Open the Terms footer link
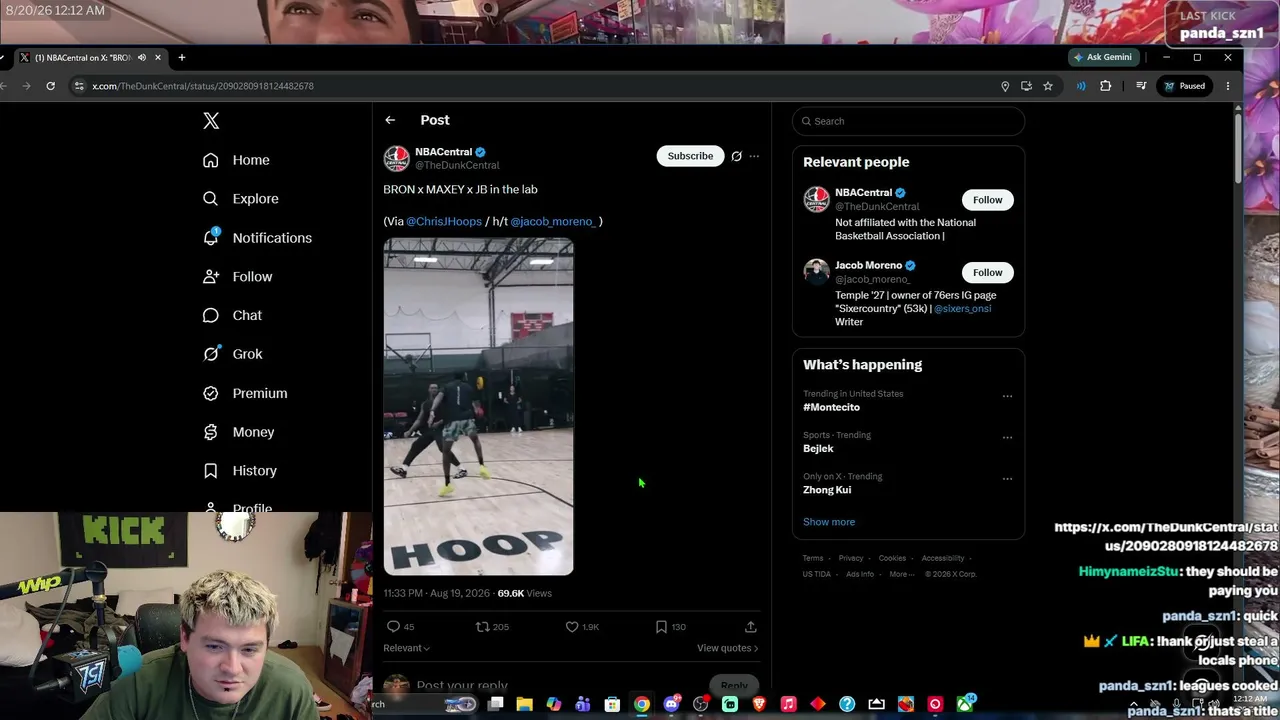1280x720 pixels. click(x=813, y=558)
